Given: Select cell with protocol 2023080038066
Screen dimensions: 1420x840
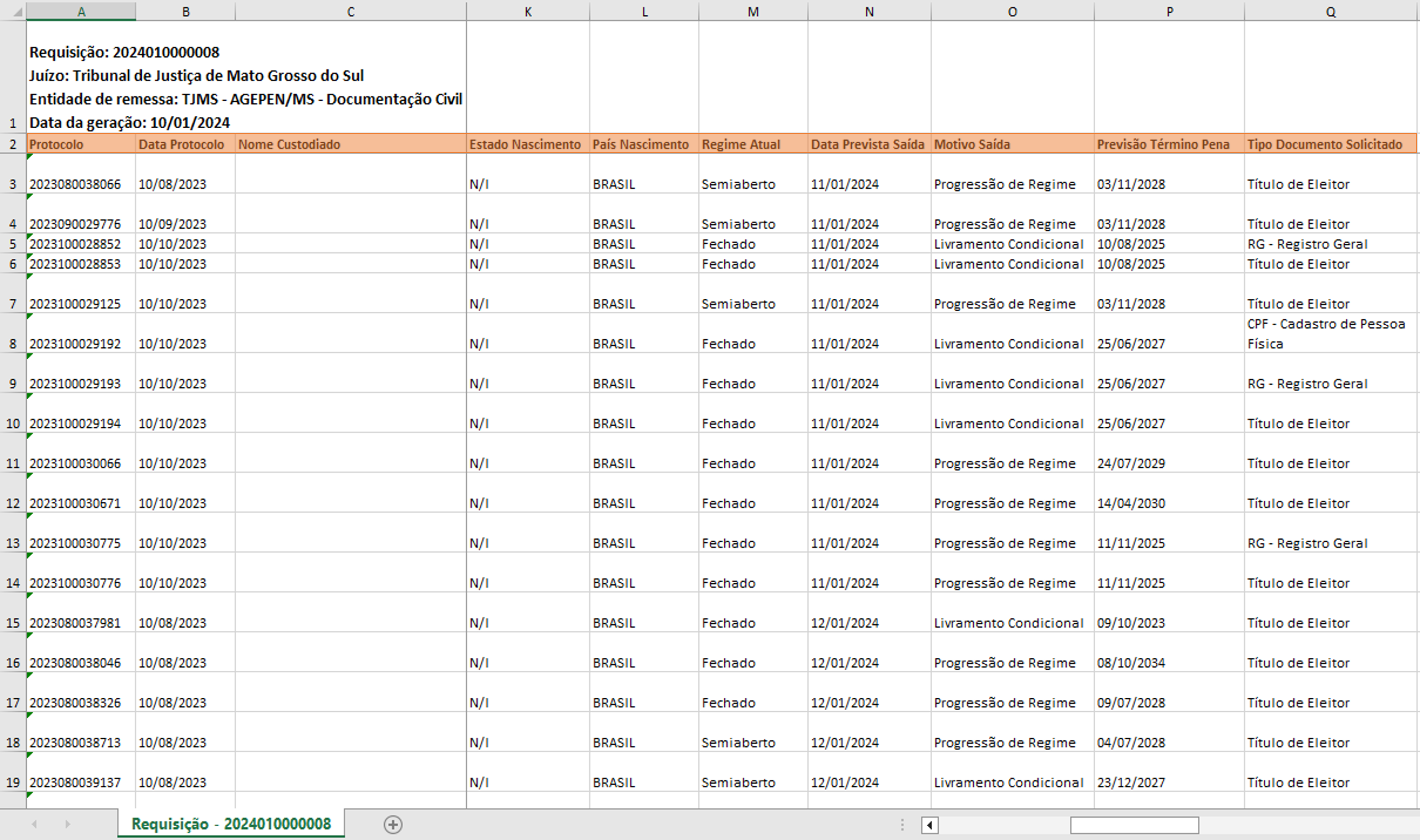Looking at the screenshot, I should click(x=81, y=173).
